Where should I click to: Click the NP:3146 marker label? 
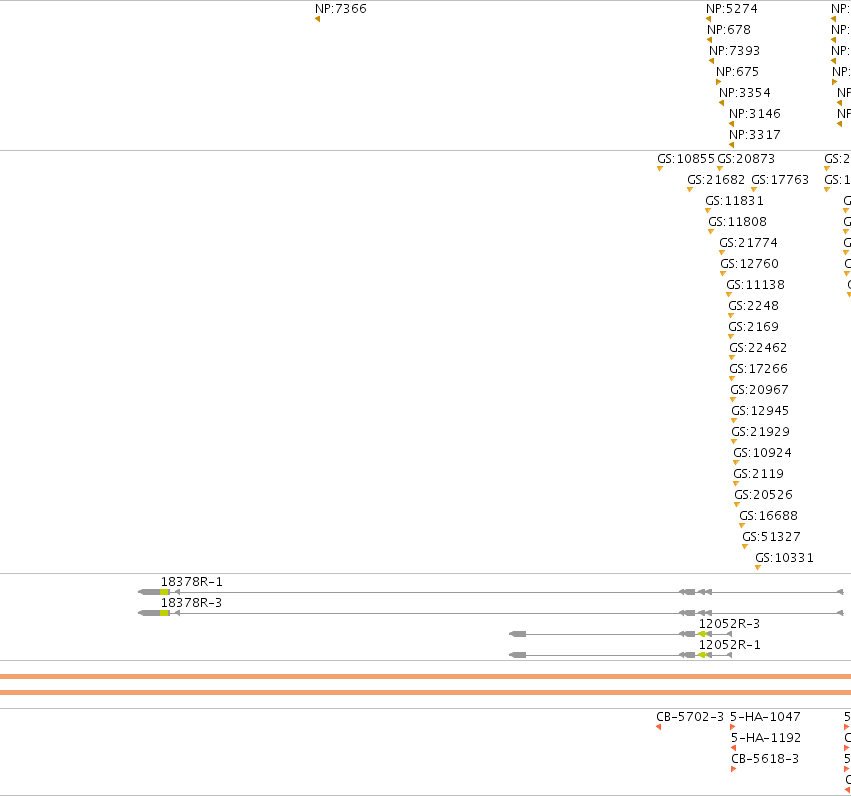tap(754, 114)
